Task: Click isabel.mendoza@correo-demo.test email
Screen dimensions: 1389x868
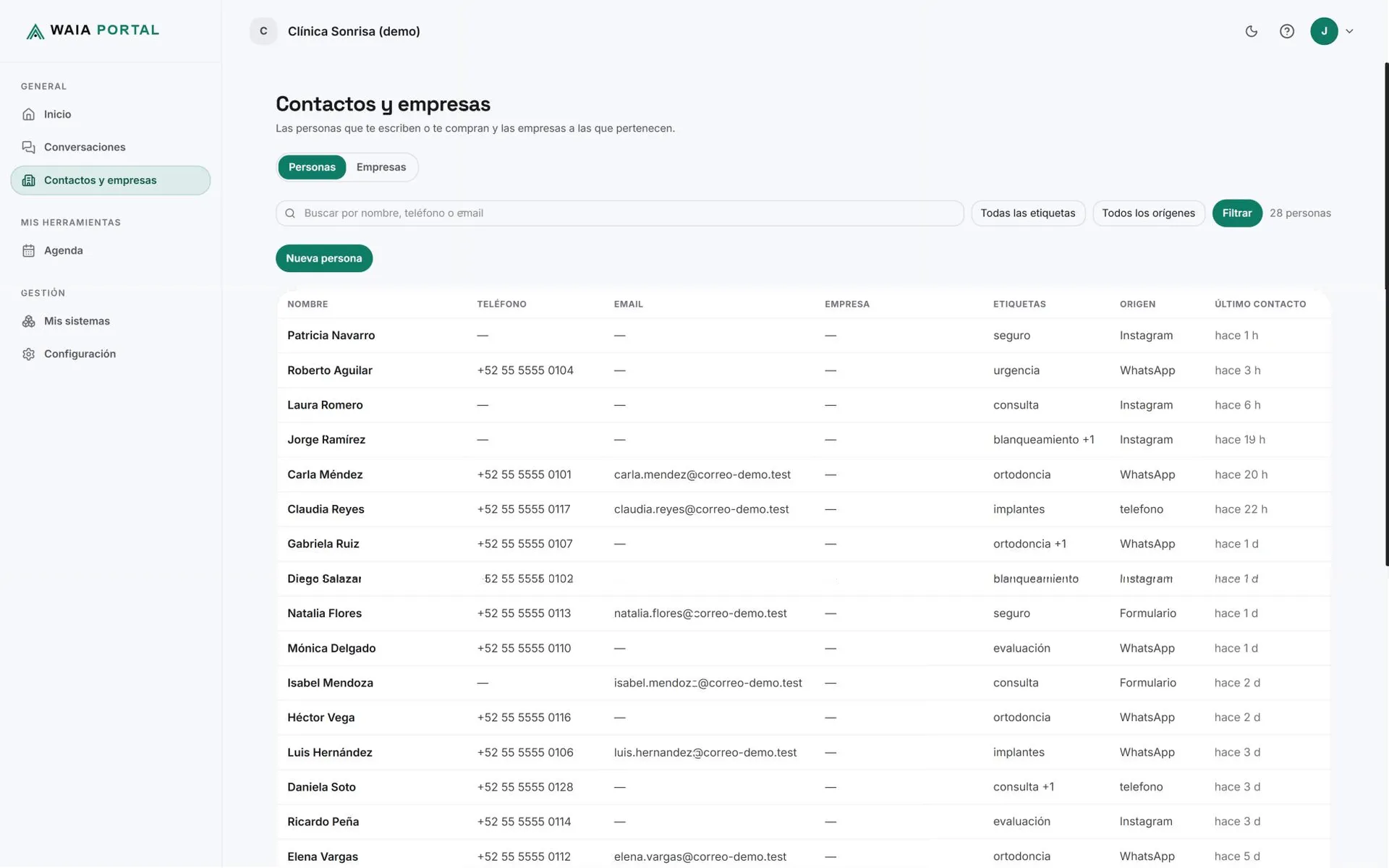Action: point(708,683)
